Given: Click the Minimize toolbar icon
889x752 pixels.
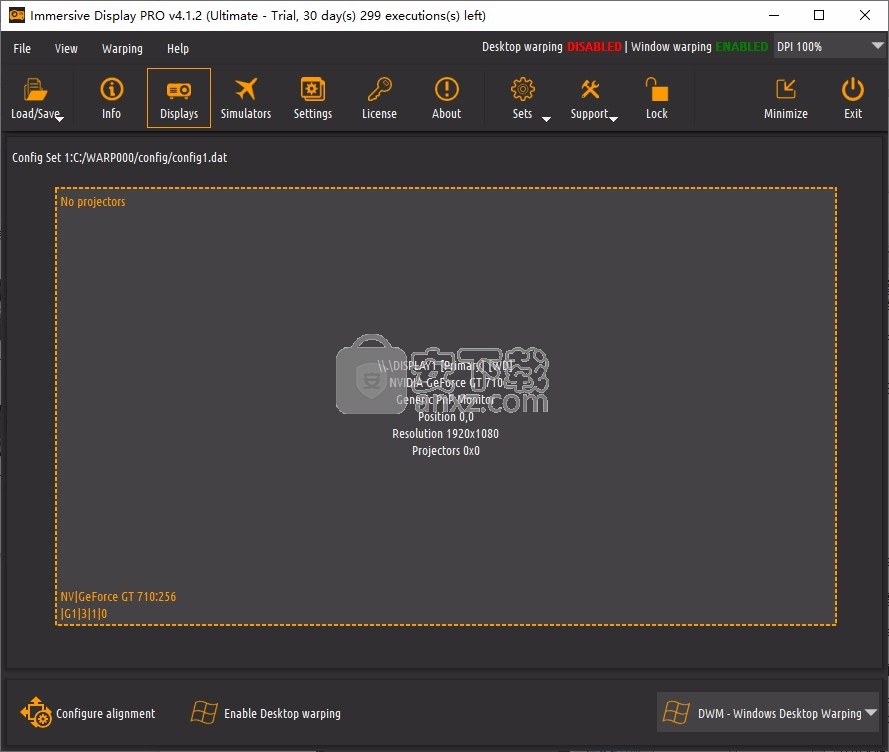Looking at the screenshot, I should [x=785, y=89].
